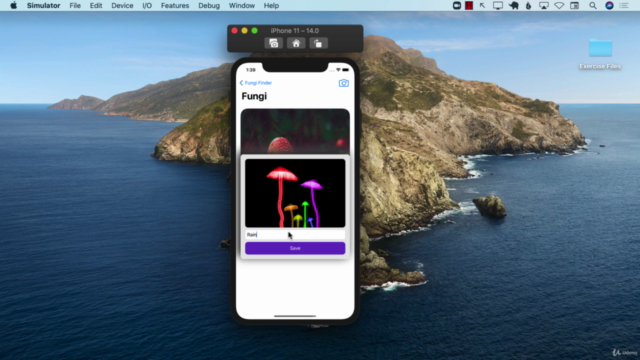640x360 pixels.
Task: Open the File menu
Action: tap(75, 6)
